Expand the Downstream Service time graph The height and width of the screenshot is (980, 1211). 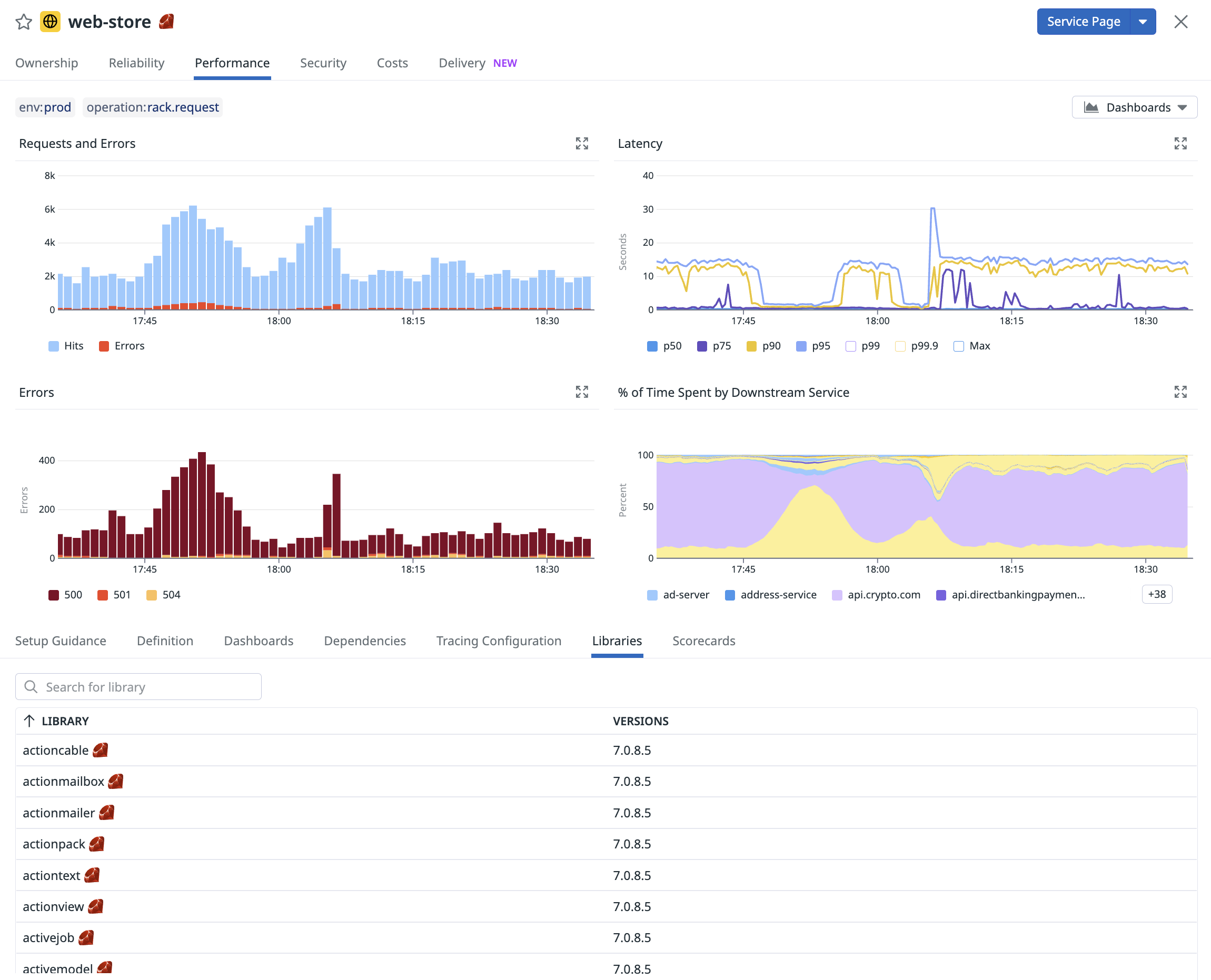[1180, 392]
